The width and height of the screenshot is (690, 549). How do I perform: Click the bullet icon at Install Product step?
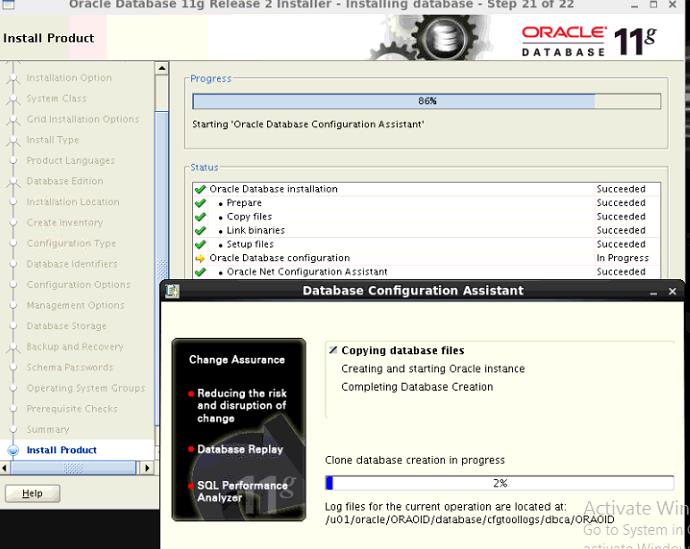(x=13, y=450)
